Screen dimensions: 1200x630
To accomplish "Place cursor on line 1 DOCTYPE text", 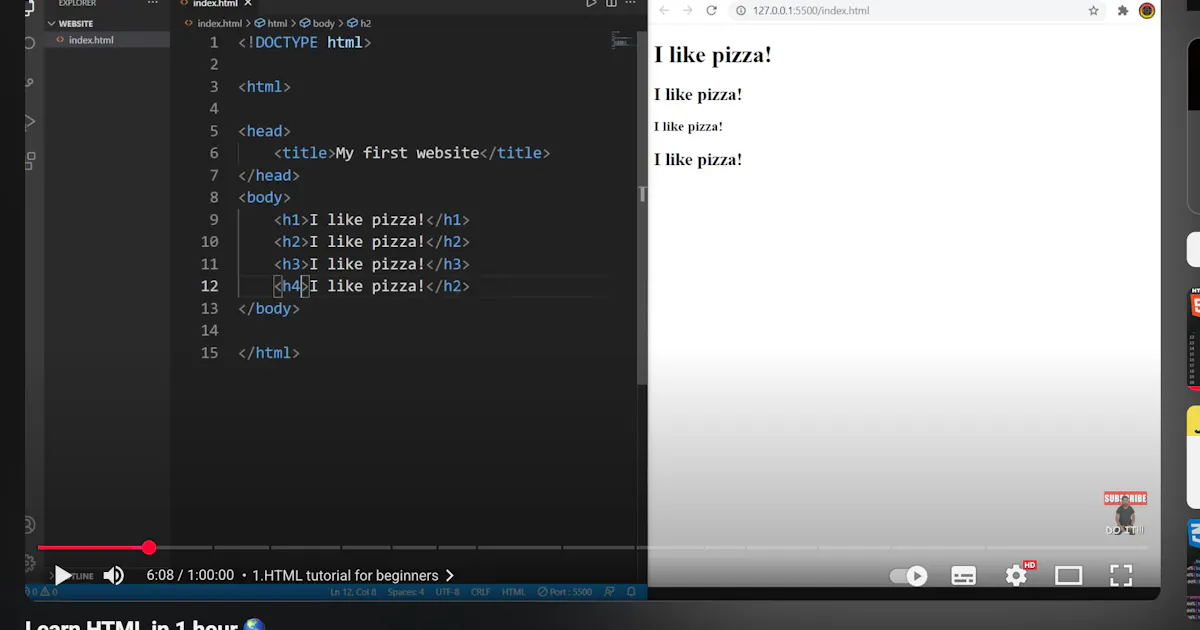I will pyautogui.click(x=304, y=42).
